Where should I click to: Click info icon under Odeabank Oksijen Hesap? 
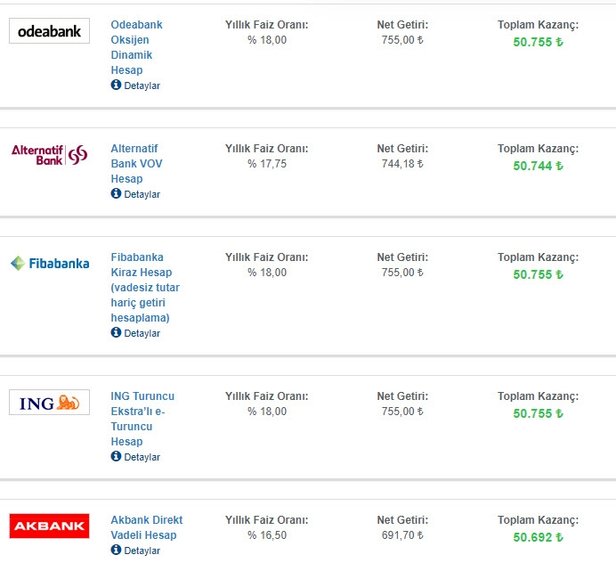[x=116, y=85]
